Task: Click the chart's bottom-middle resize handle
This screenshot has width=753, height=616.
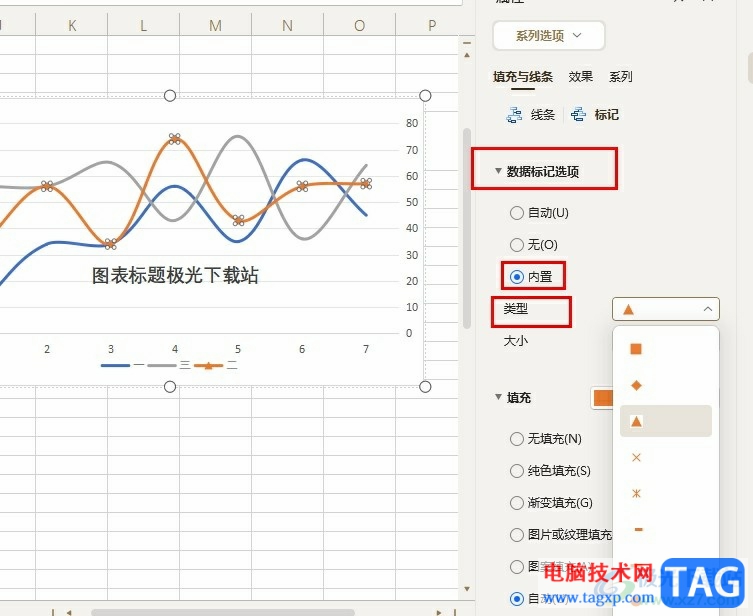Action: 170,387
